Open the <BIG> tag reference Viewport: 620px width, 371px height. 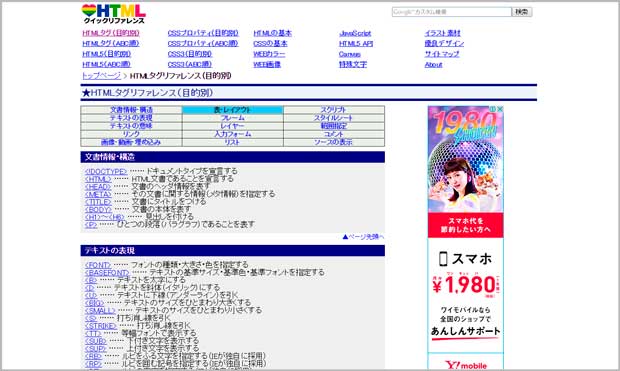pos(94,303)
